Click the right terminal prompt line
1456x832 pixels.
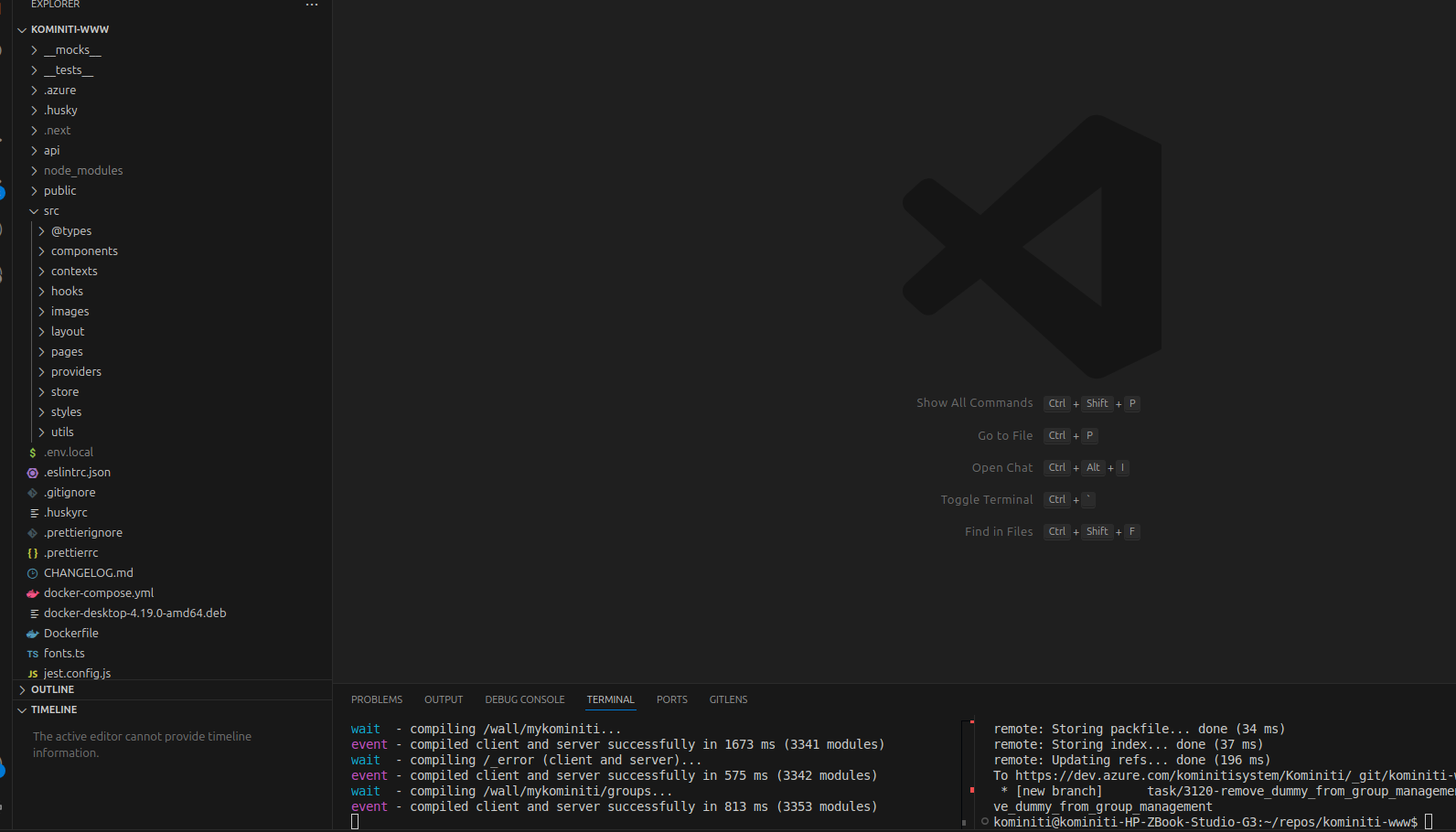pyautogui.click(x=1204, y=822)
